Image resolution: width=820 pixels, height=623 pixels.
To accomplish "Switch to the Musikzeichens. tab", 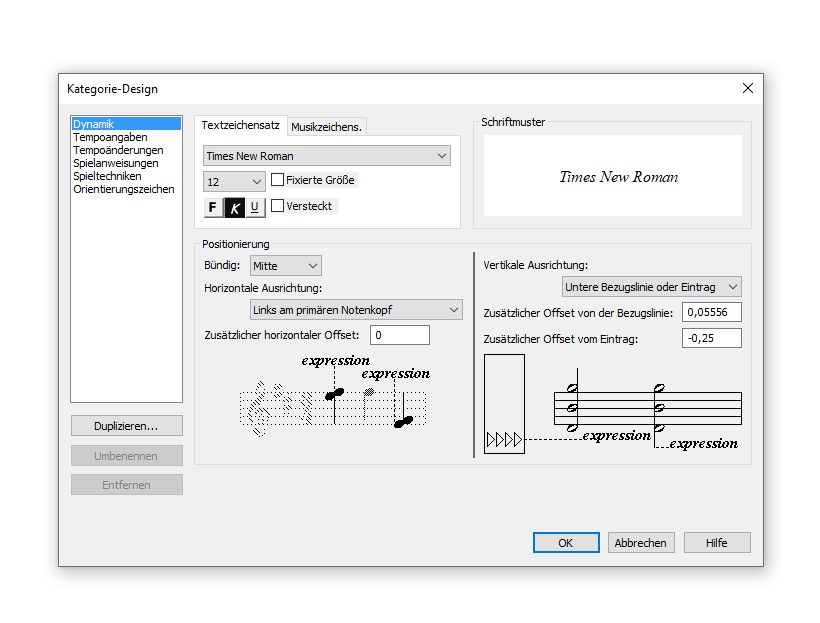I will tap(326, 127).
